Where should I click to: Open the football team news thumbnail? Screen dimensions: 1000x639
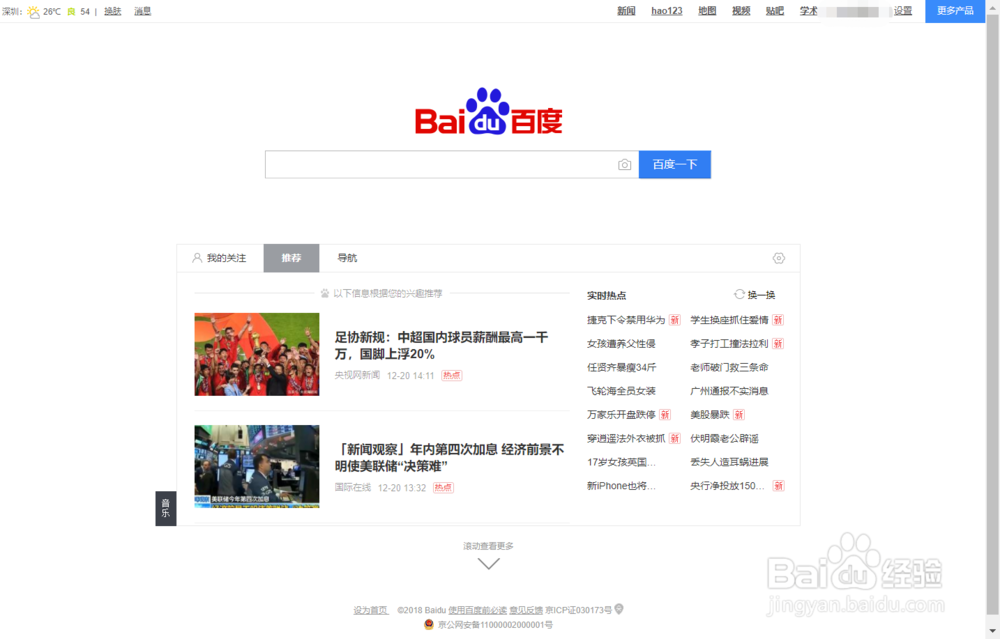click(257, 354)
